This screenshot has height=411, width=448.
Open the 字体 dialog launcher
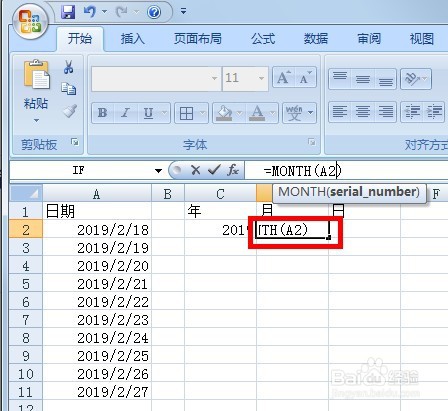pos(312,142)
